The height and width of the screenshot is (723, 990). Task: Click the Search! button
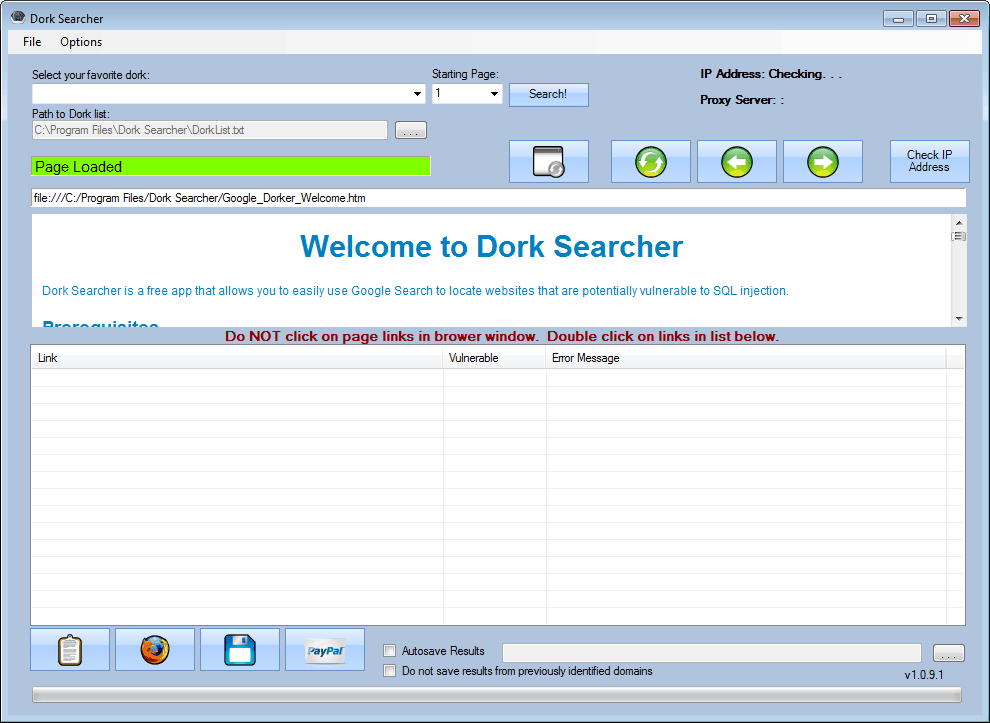[548, 94]
